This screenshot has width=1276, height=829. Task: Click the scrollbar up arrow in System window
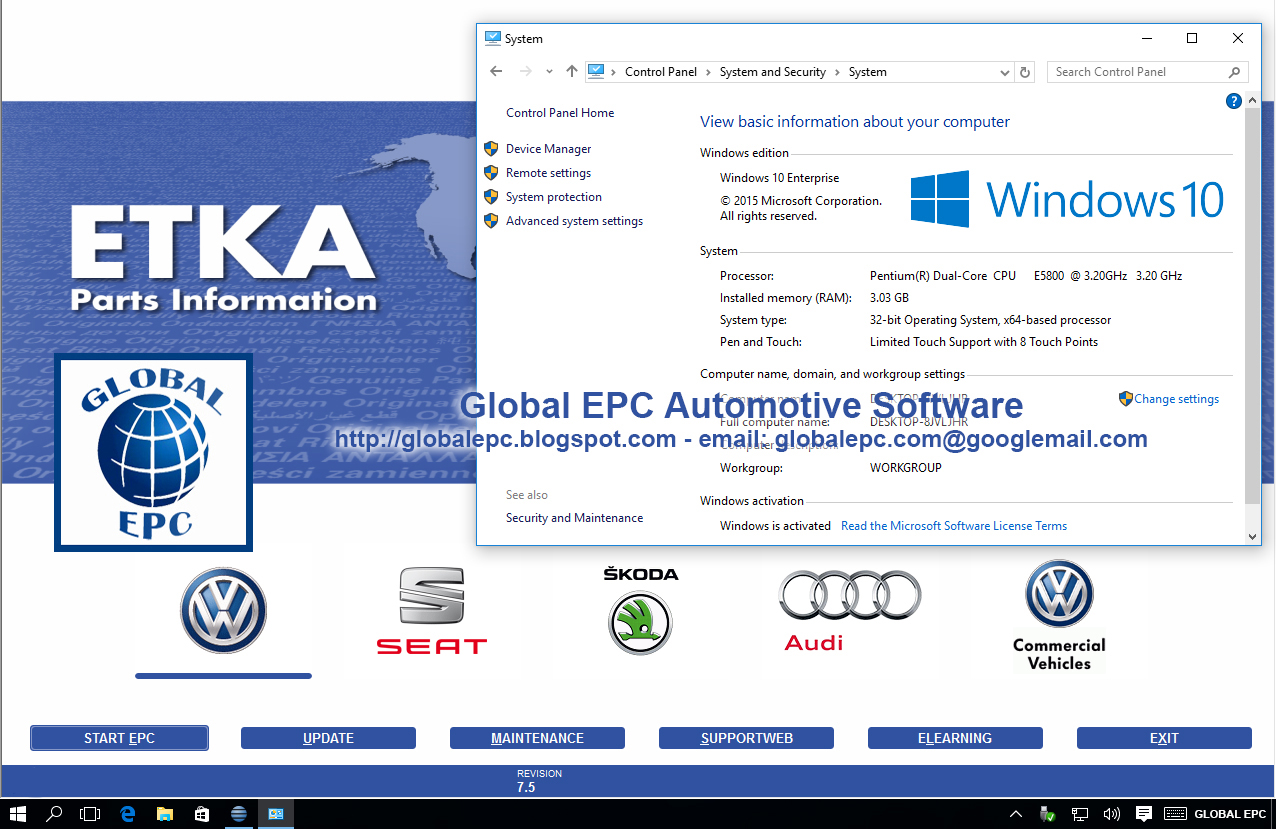pos(1254,102)
